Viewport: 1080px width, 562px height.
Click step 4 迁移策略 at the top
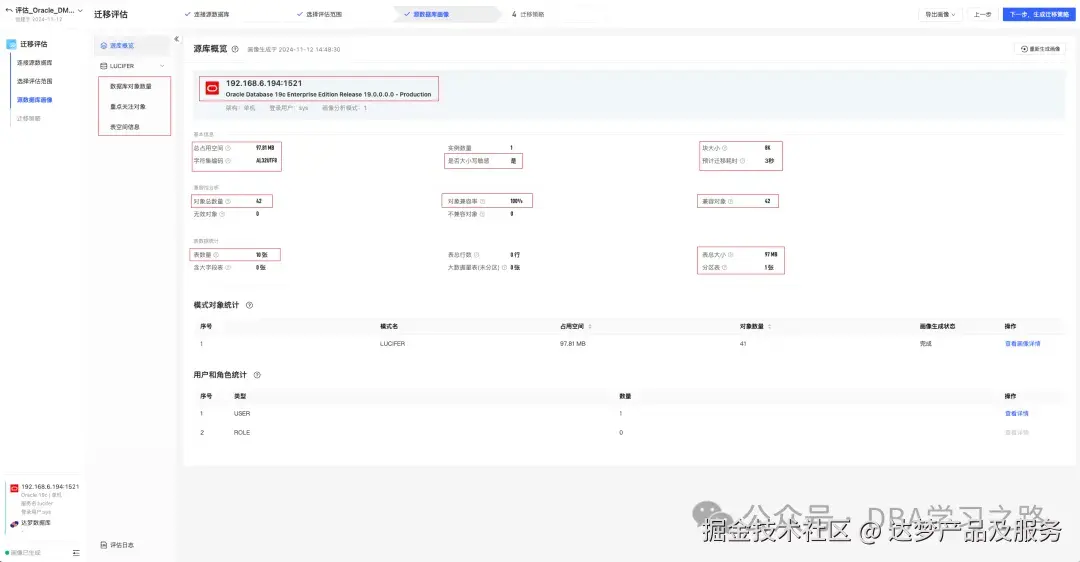tap(528, 14)
